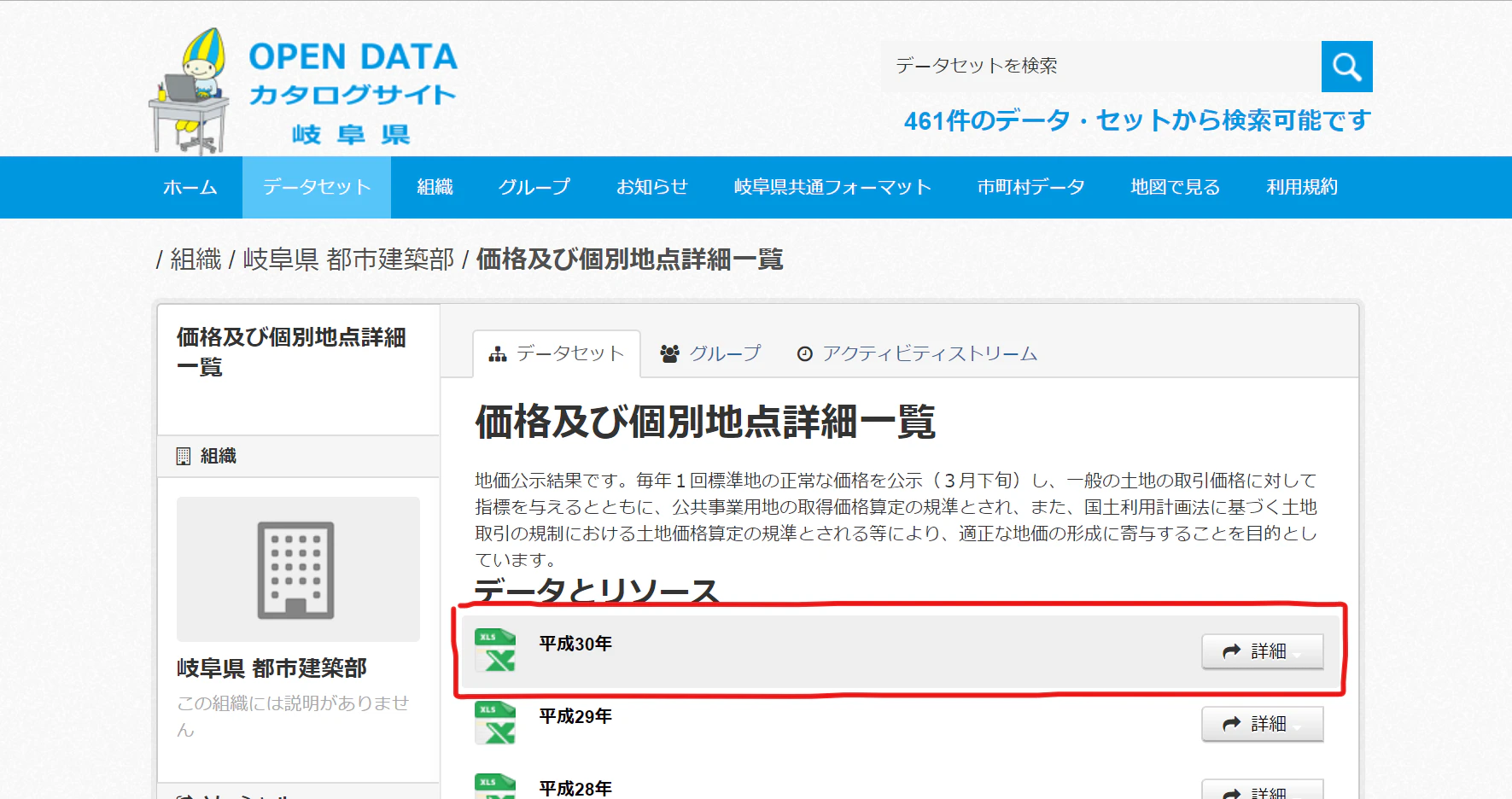Go to ホーム in the navigation bar
The height and width of the screenshot is (799, 1512).
(190, 187)
